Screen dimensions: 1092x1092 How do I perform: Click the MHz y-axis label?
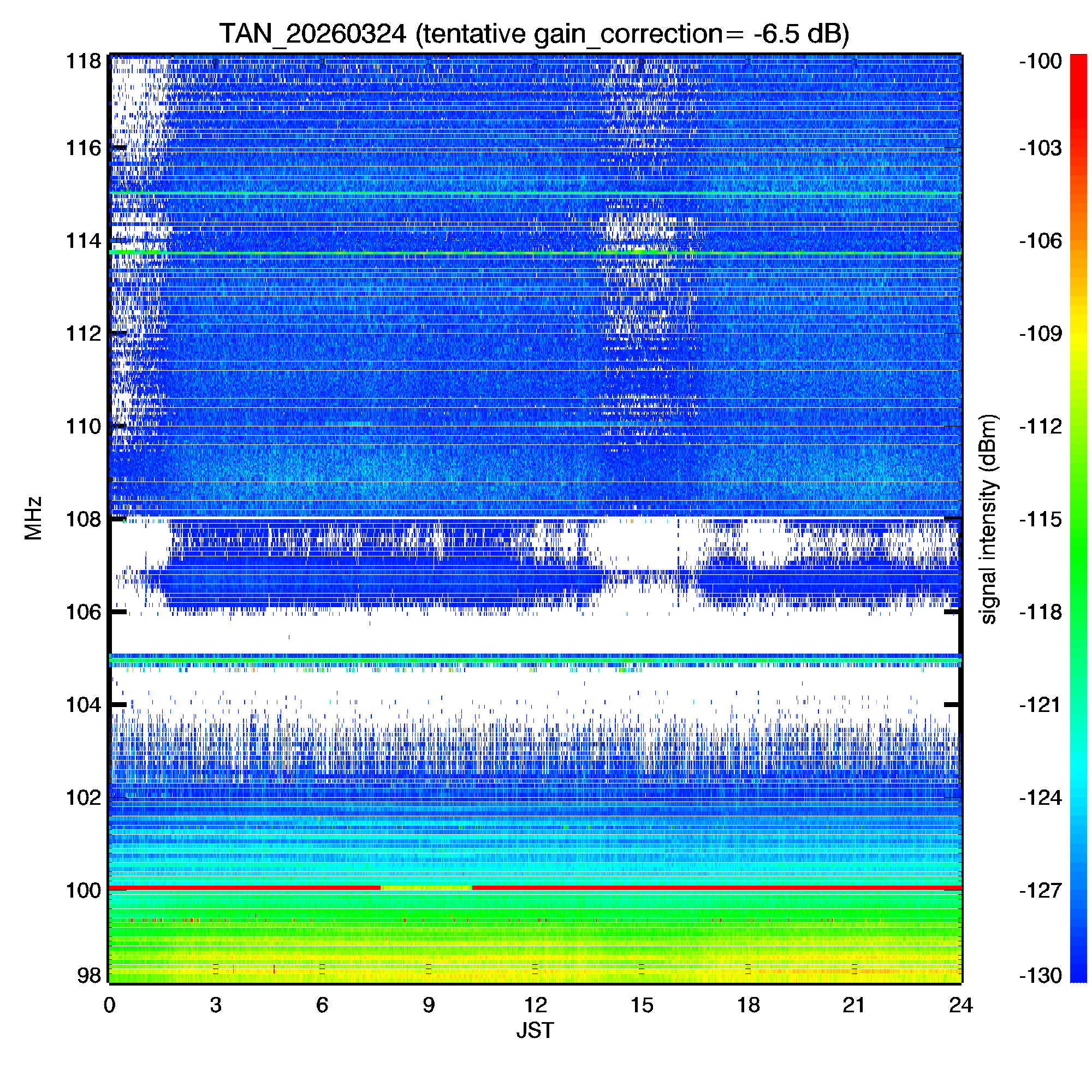coord(33,518)
